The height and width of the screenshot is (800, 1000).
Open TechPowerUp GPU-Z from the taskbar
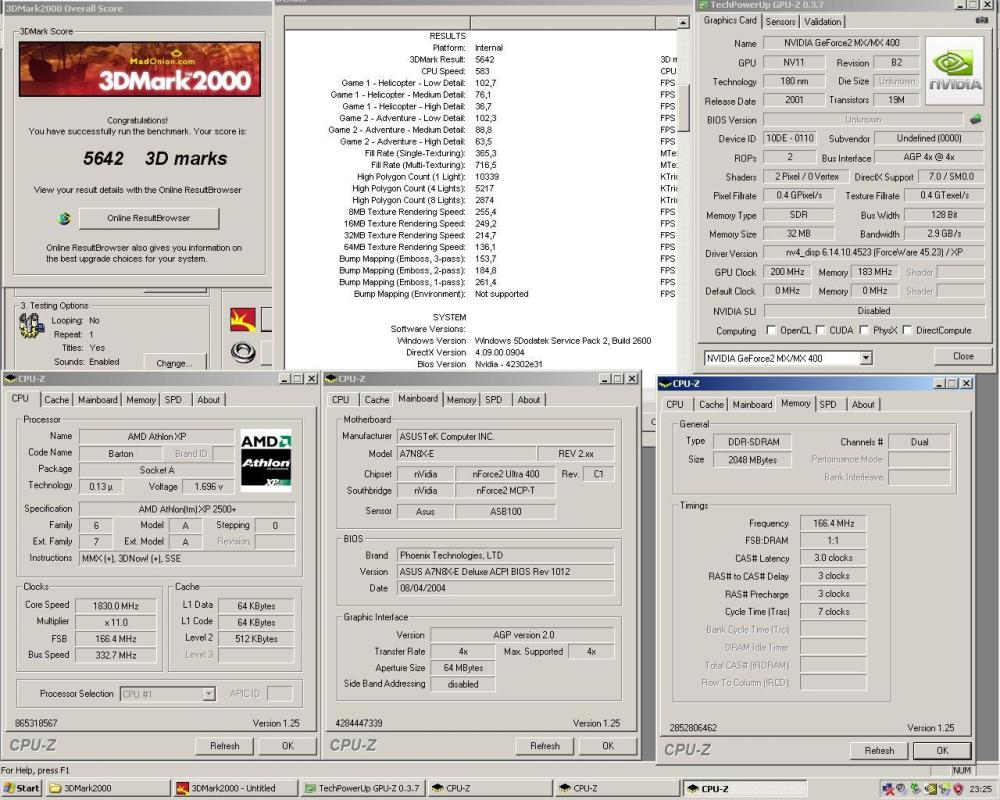362,788
